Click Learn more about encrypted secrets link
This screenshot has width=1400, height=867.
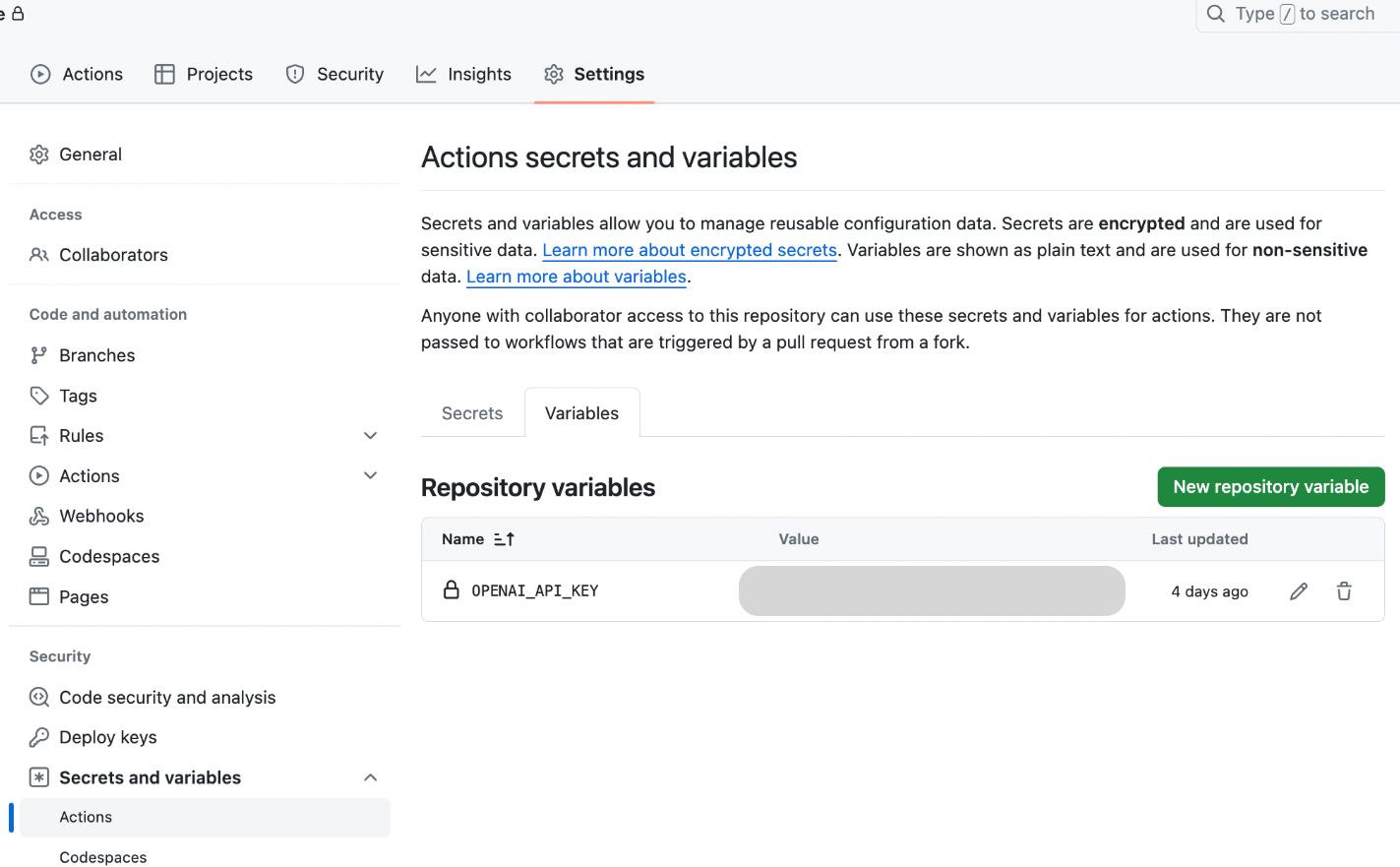[x=689, y=250]
